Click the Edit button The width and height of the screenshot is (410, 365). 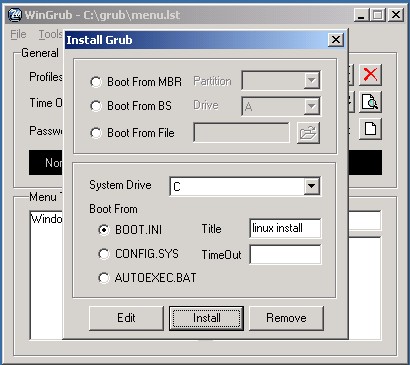[126, 318]
